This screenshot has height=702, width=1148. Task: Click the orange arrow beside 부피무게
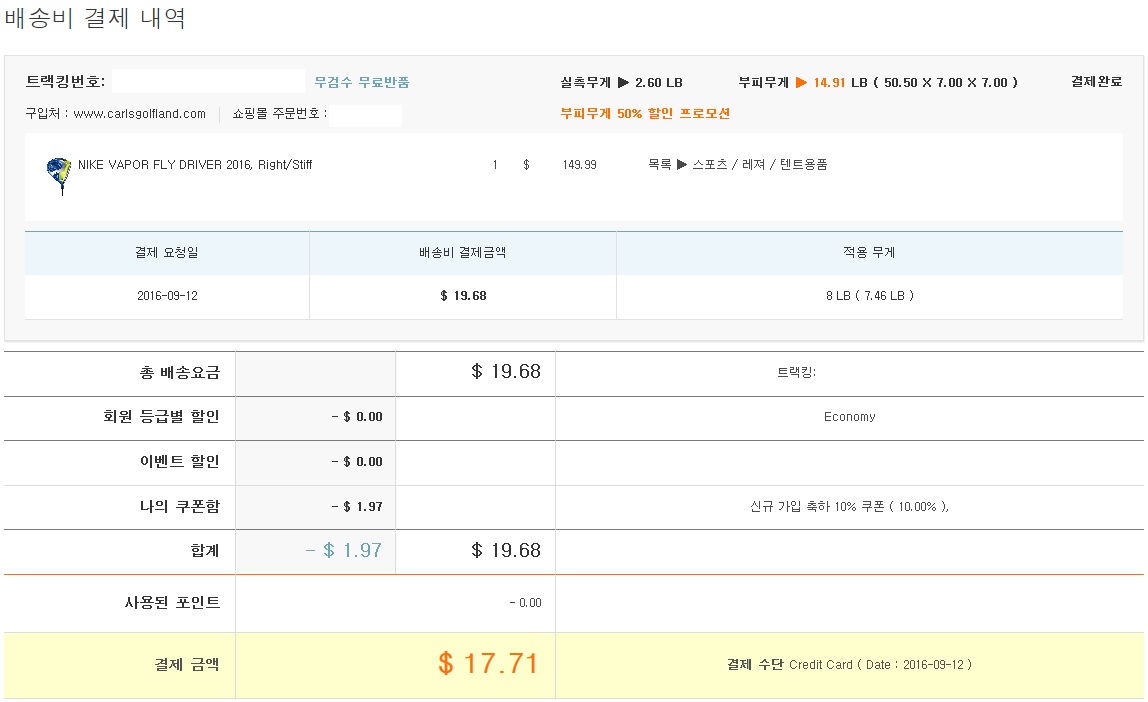click(x=801, y=83)
